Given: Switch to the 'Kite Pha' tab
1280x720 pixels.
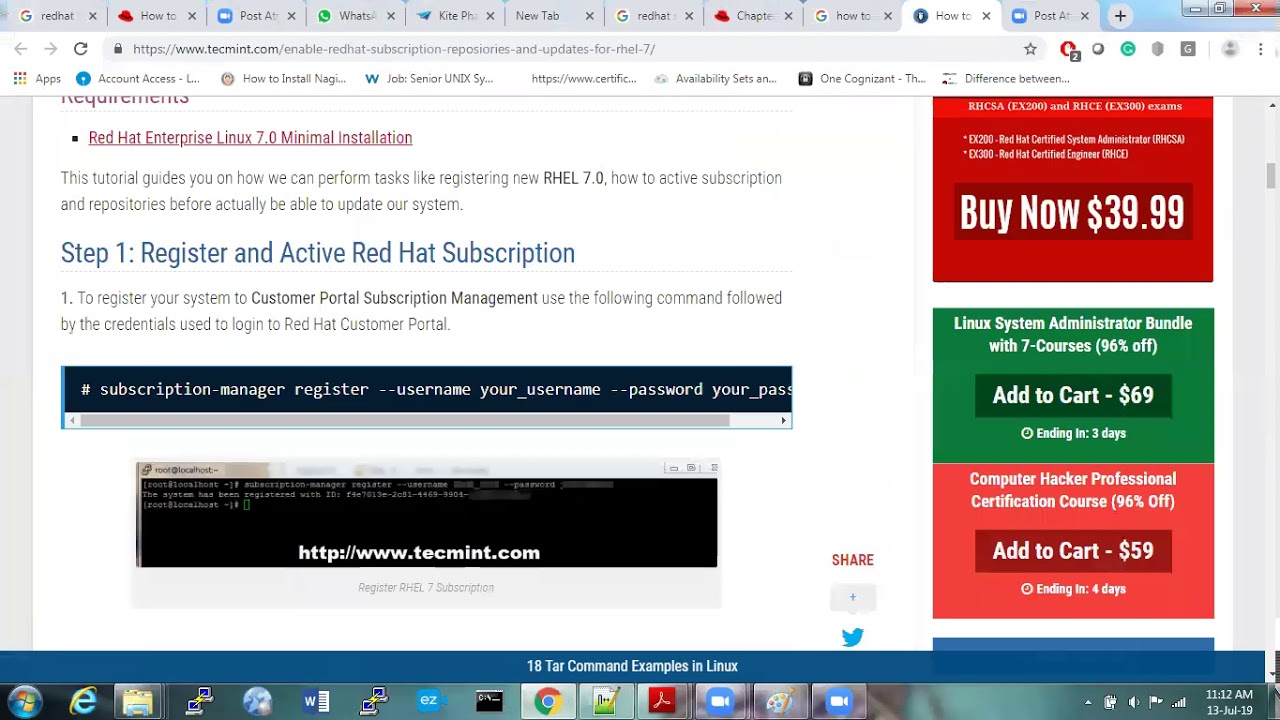Looking at the screenshot, I should click(x=455, y=16).
